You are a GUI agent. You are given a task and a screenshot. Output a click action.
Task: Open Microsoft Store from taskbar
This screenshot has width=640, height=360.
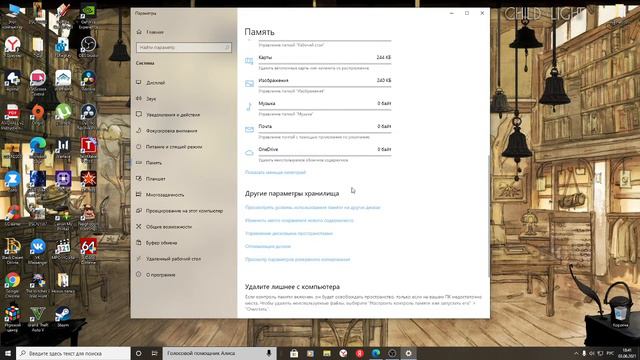point(294,353)
